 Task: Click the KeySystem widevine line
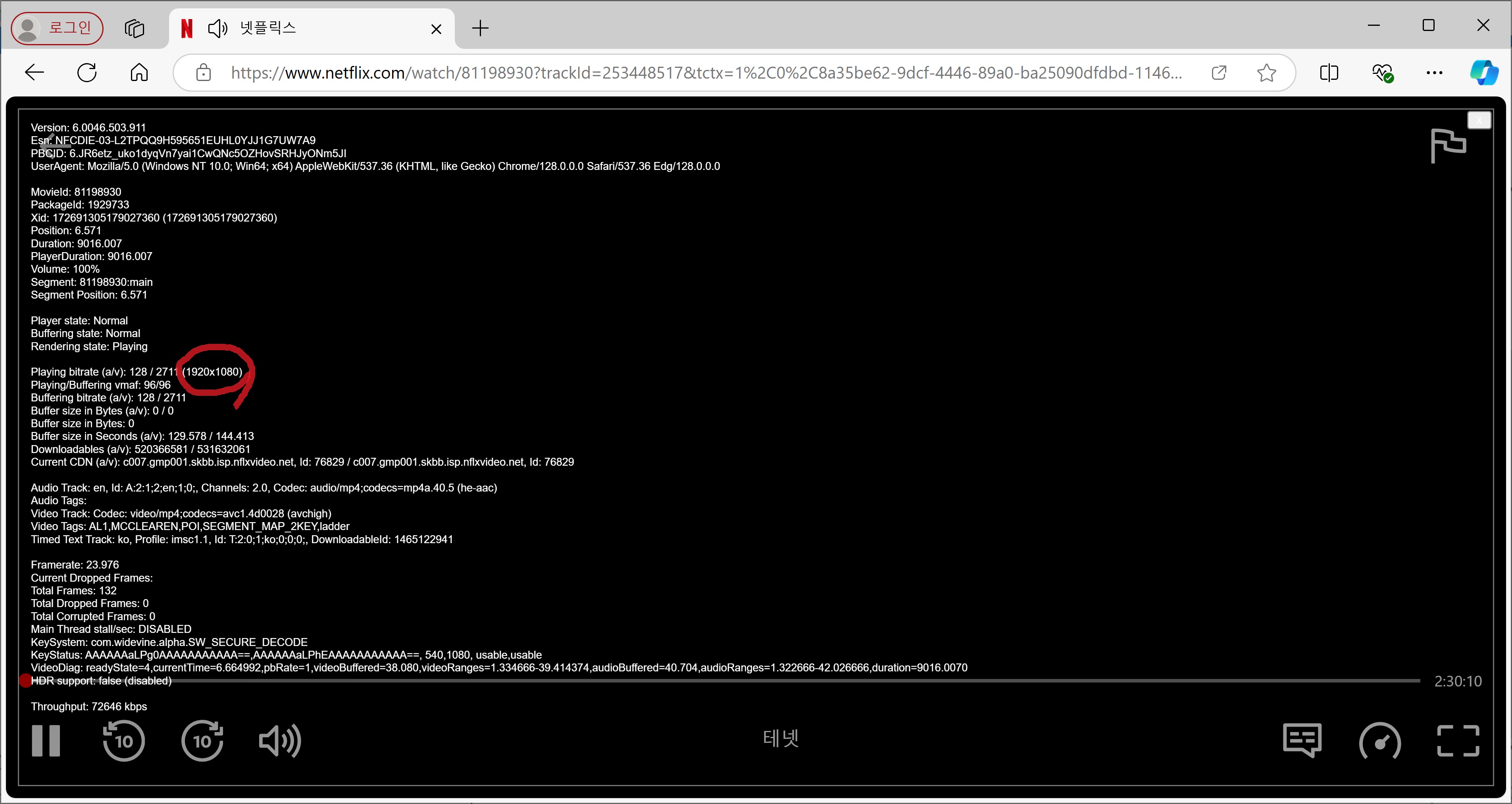pyautogui.click(x=169, y=642)
